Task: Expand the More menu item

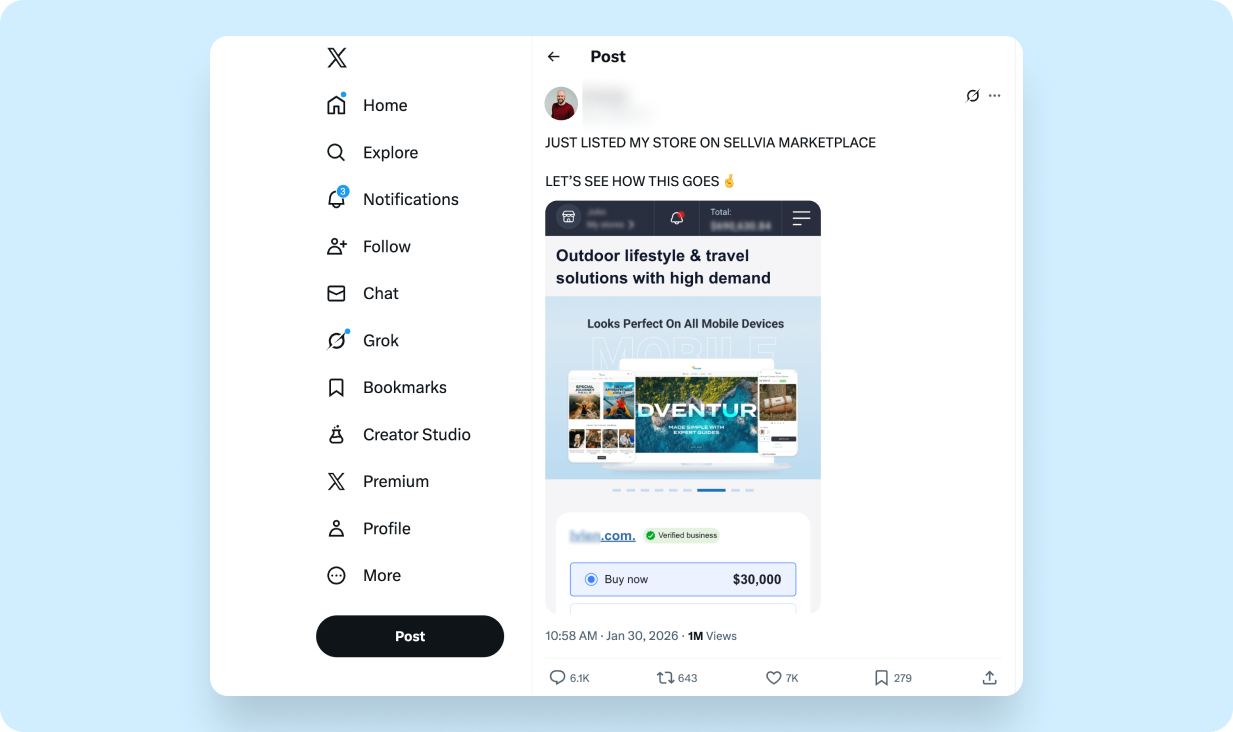Action: tap(364, 576)
